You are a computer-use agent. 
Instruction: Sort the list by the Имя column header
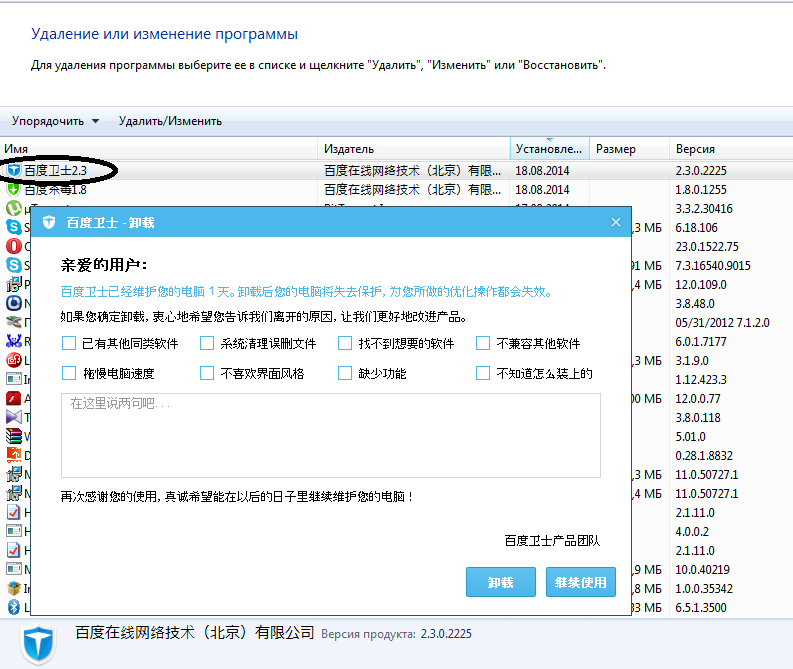pos(159,149)
